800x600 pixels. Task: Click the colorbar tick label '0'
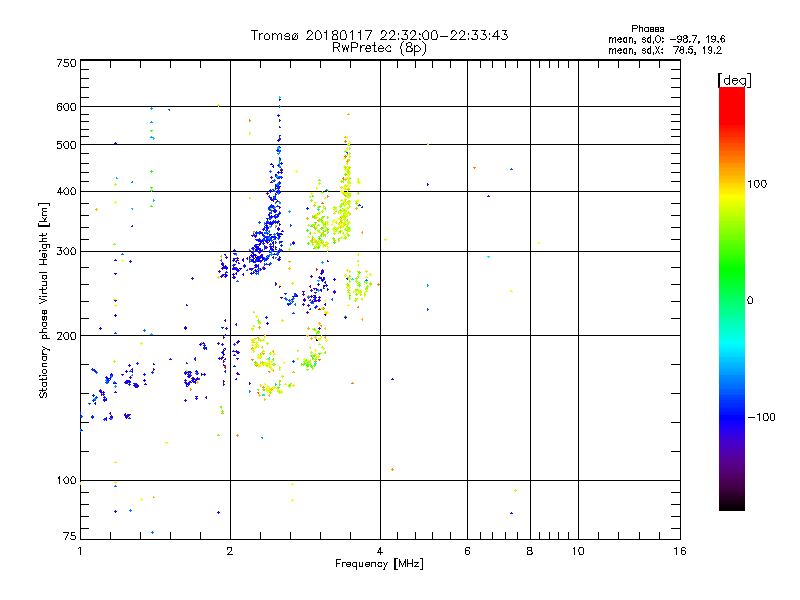(749, 301)
